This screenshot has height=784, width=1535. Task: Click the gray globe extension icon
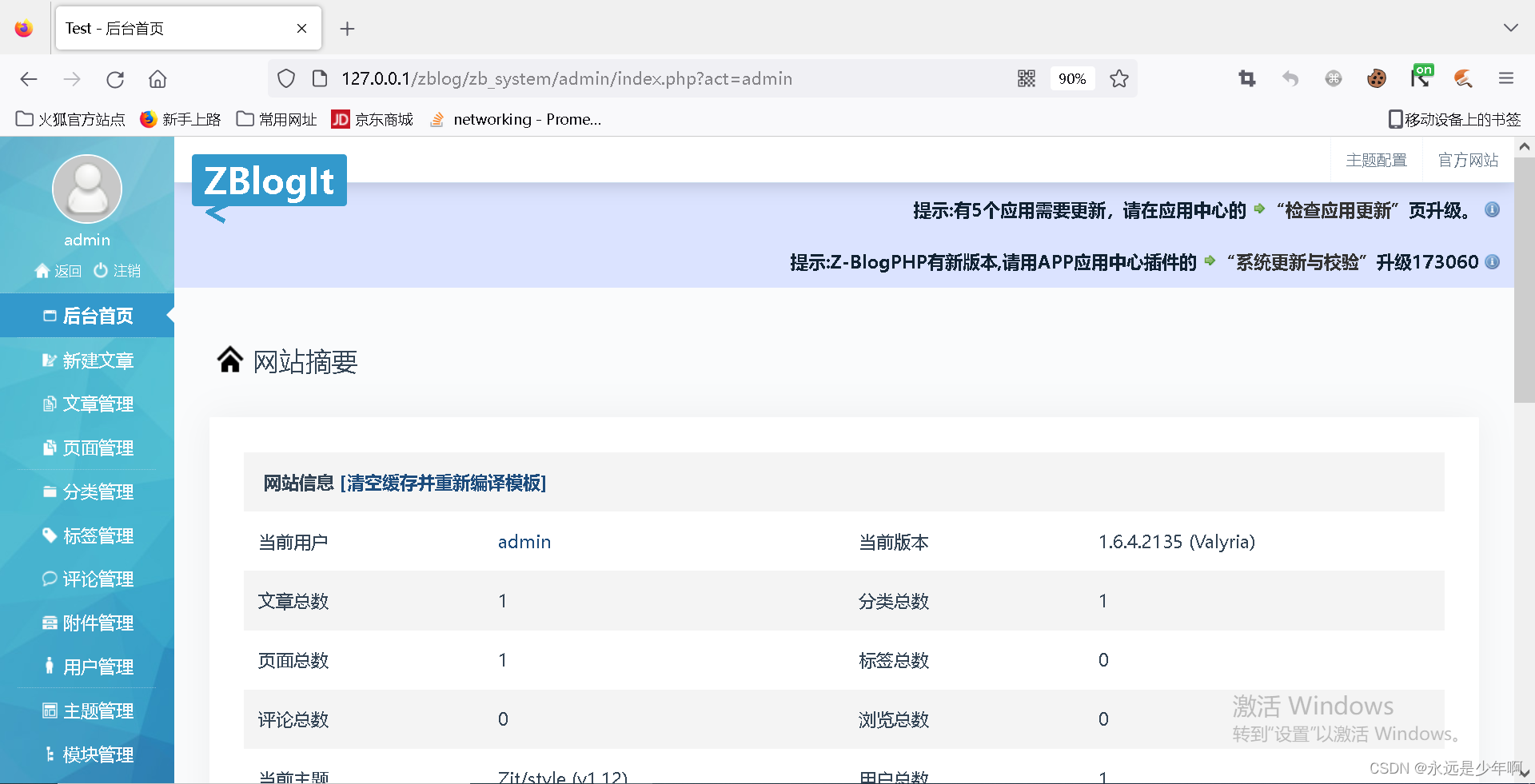tap(1333, 78)
